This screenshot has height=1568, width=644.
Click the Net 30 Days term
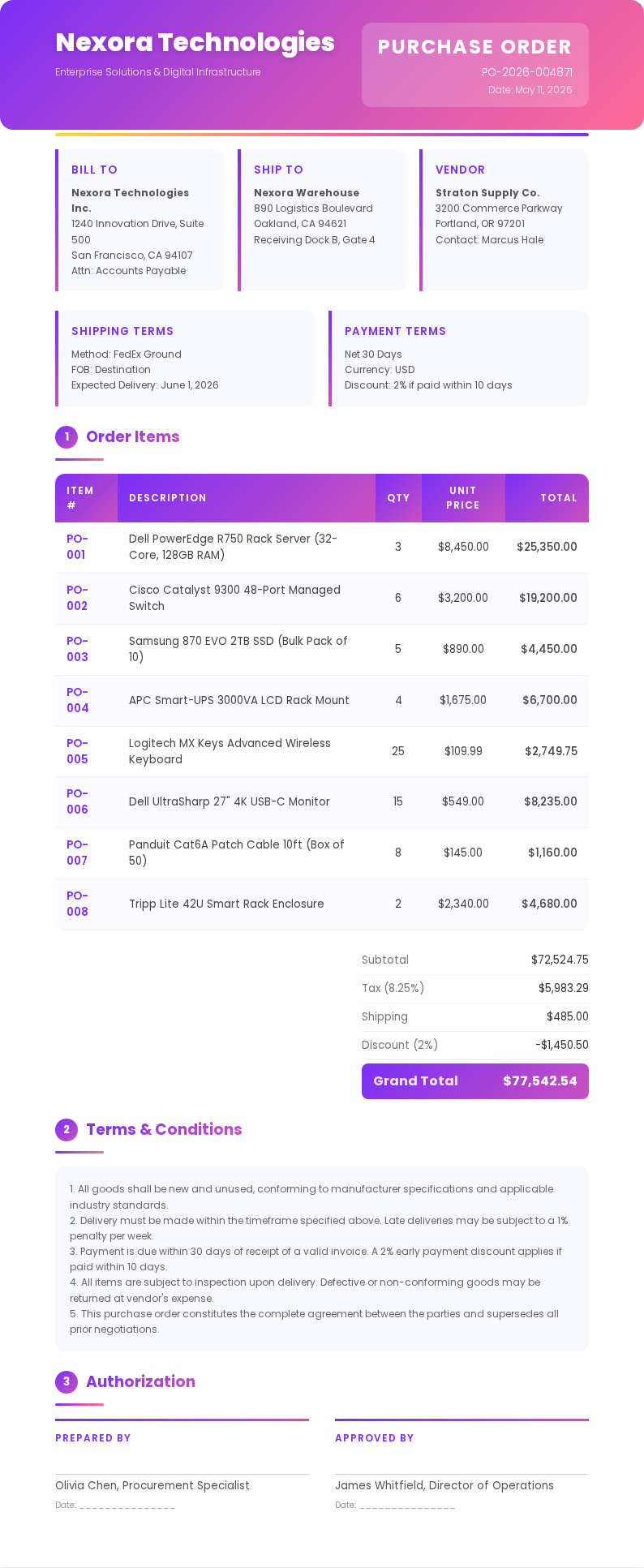[x=373, y=354]
